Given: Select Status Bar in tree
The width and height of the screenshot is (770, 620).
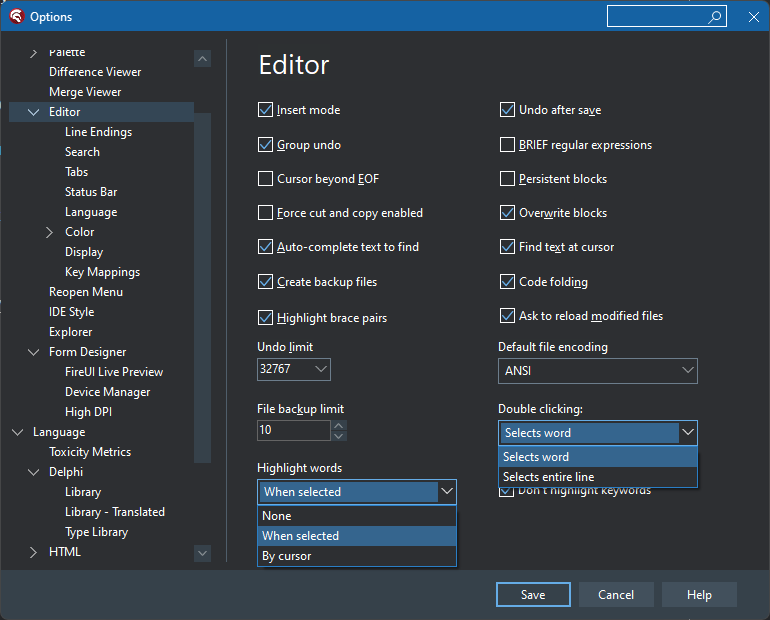Looking at the screenshot, I should coord(91,192).
